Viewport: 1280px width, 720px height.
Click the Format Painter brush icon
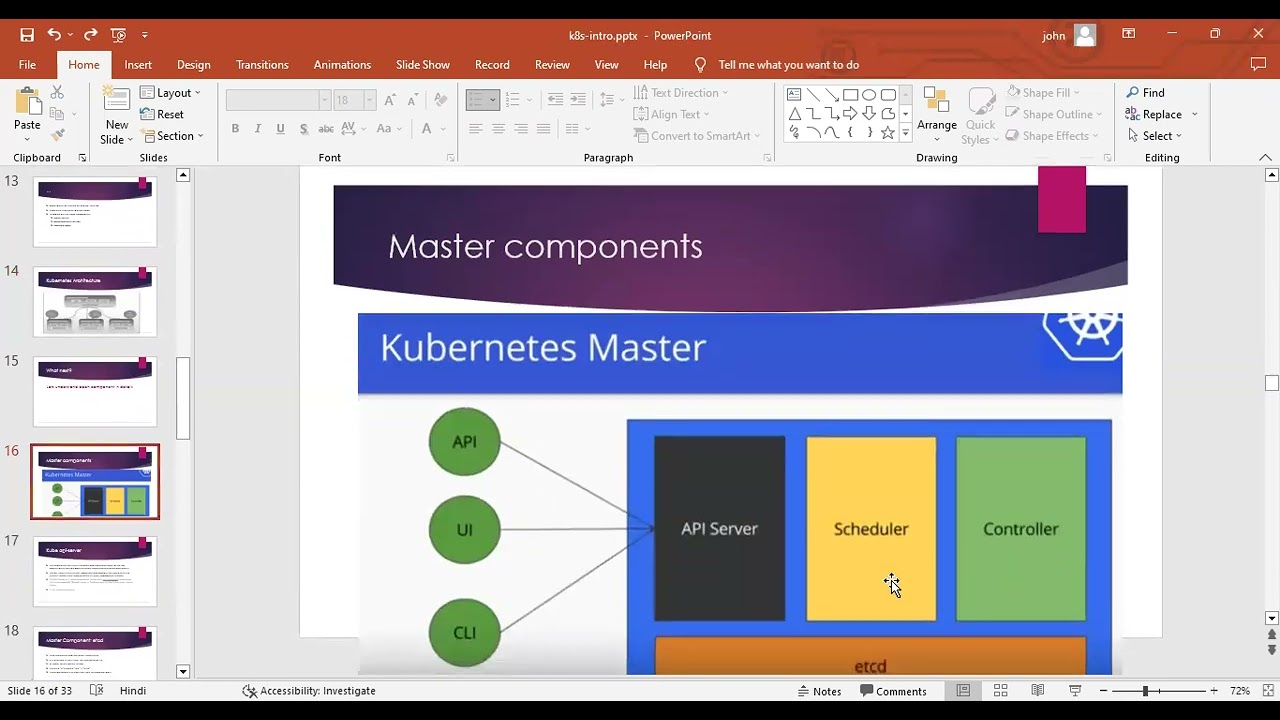57,135
